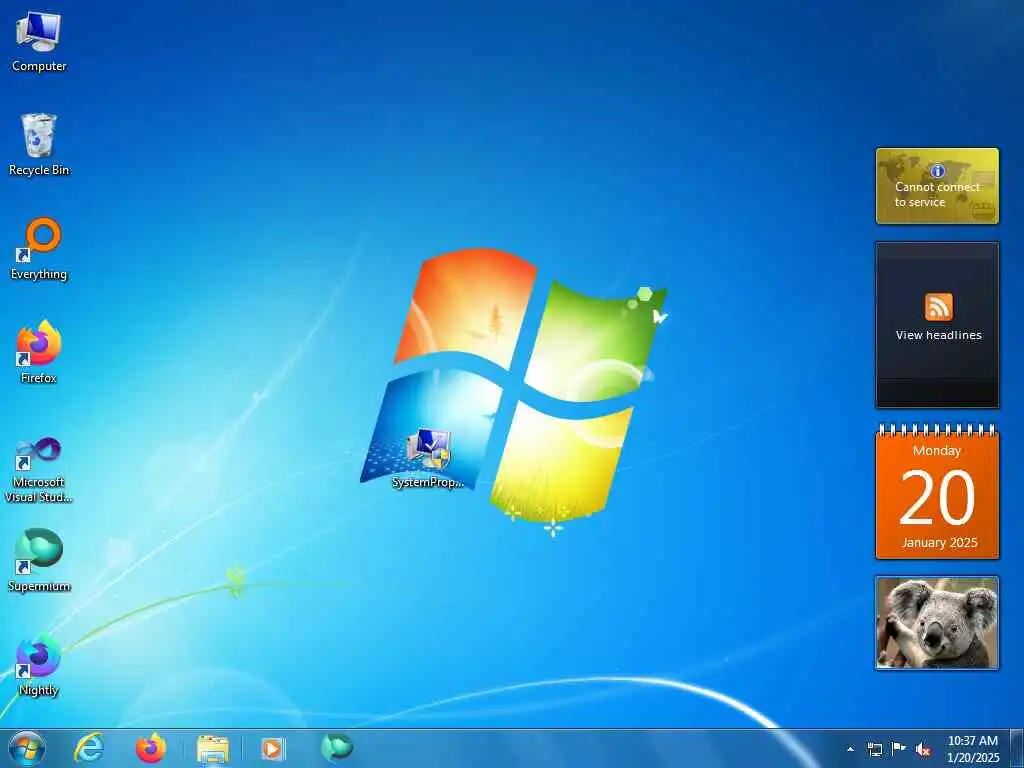Click the koala slideshow gadget picture
This screenshot has width=1024, height=768.
(937, 623)
